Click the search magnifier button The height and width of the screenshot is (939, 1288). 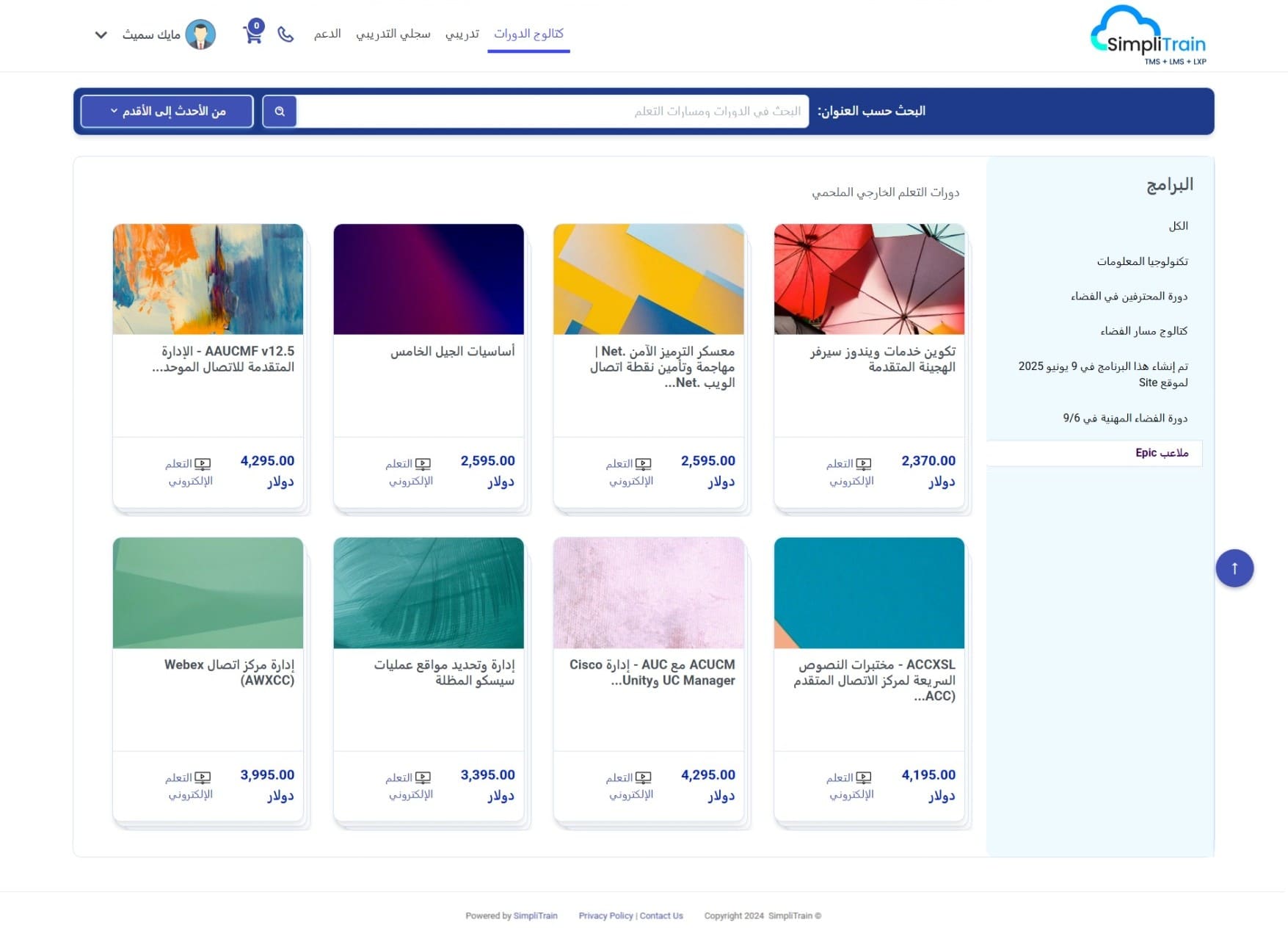pyautogui.click(x=280, y=112)
